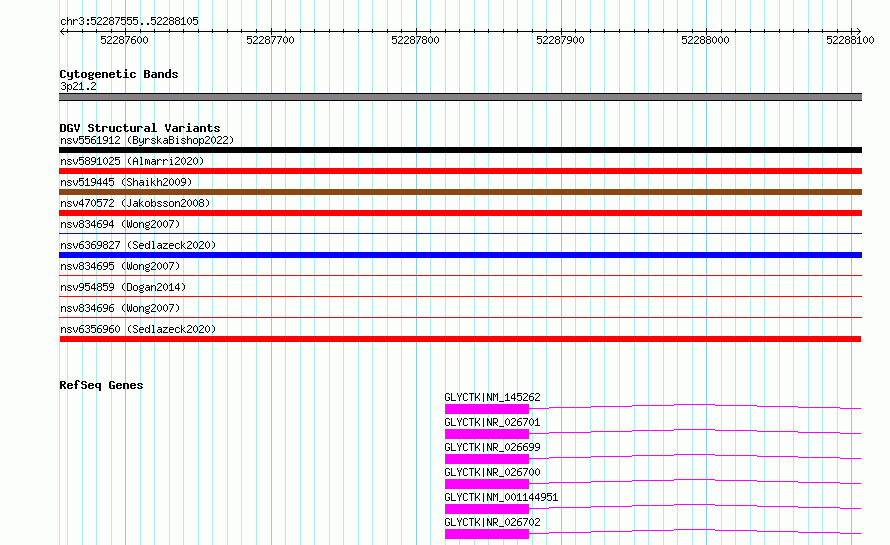Click the GLYCTK|NR_026702 transcript label
The width and height of the screenshot is (890, 545).
(x=492, y=522)
